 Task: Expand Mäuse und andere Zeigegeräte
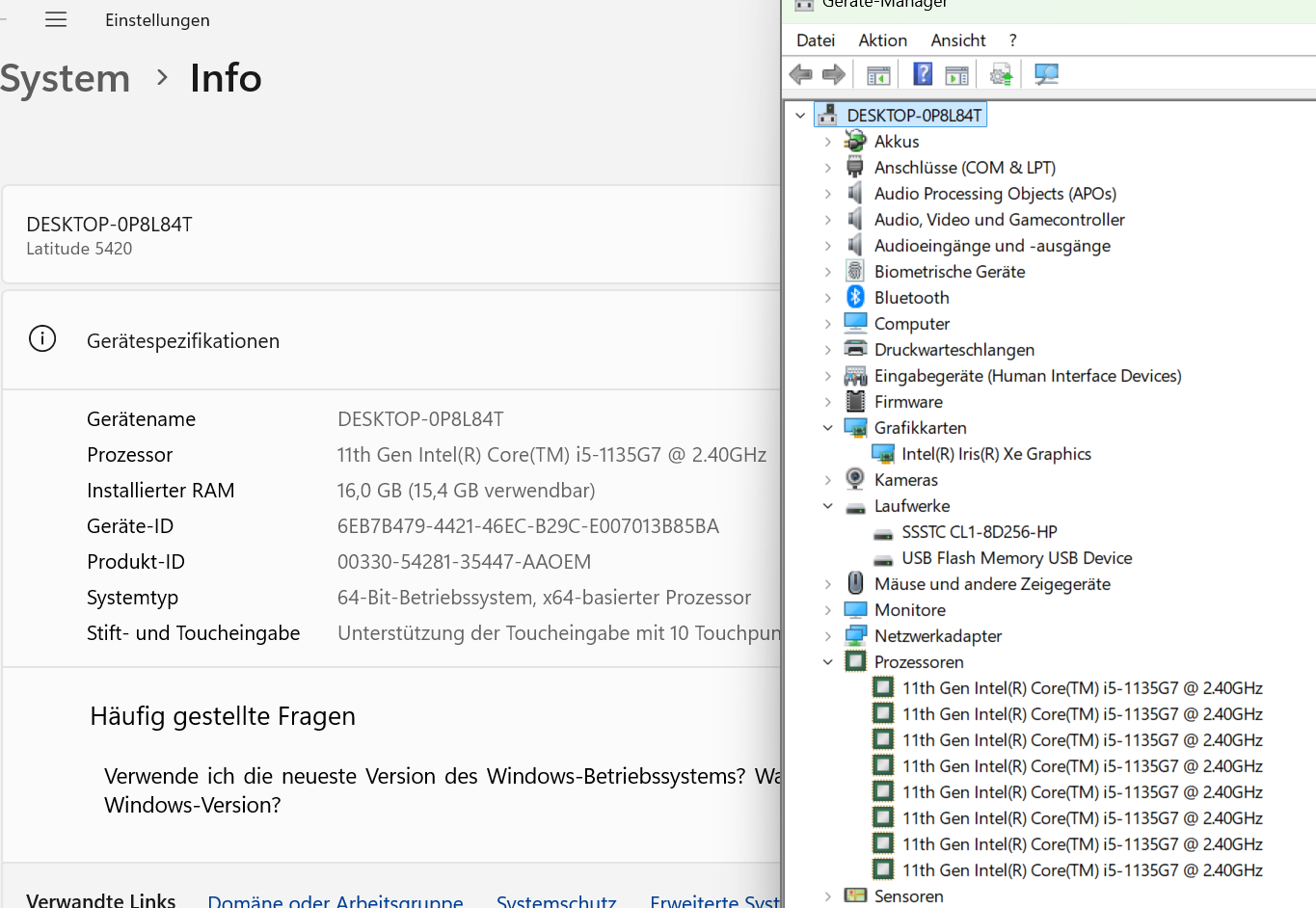click(x=828, y=584)
